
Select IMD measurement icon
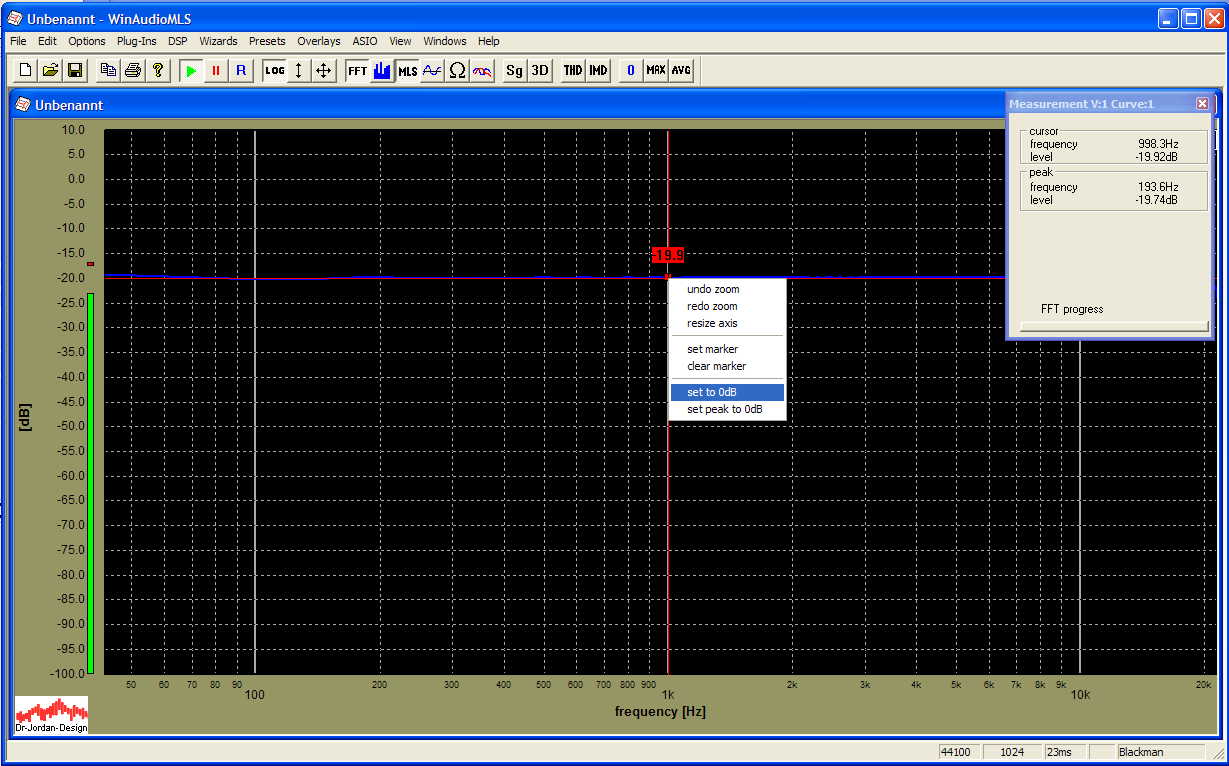(598, 70)
